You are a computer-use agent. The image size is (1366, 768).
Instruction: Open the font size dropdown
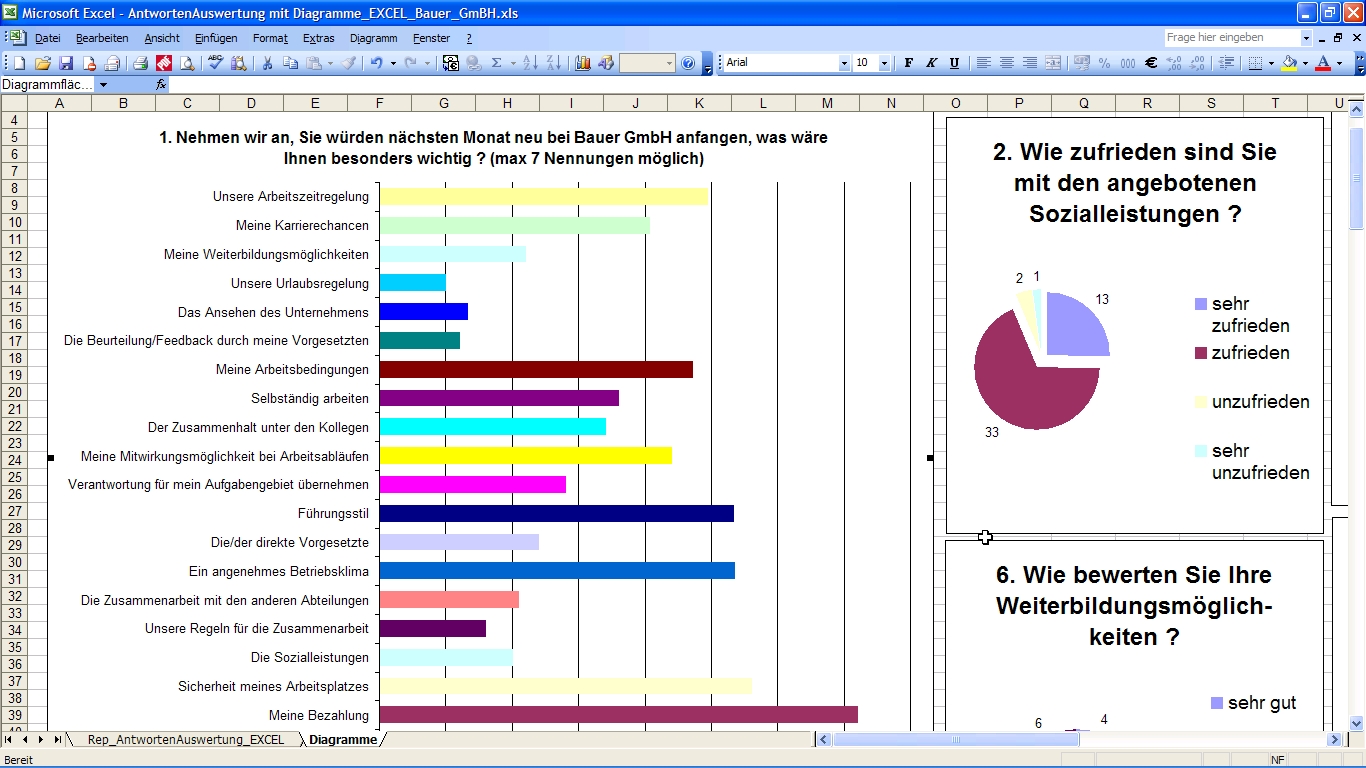[x=884, y=63]
